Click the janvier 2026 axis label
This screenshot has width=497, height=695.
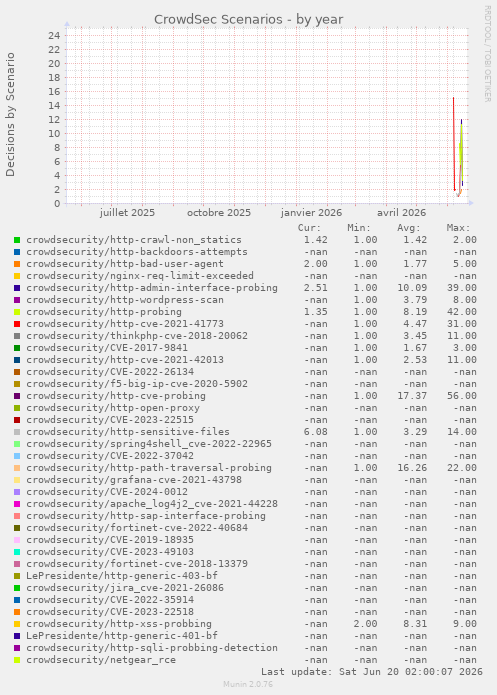[x=311, y=213]
